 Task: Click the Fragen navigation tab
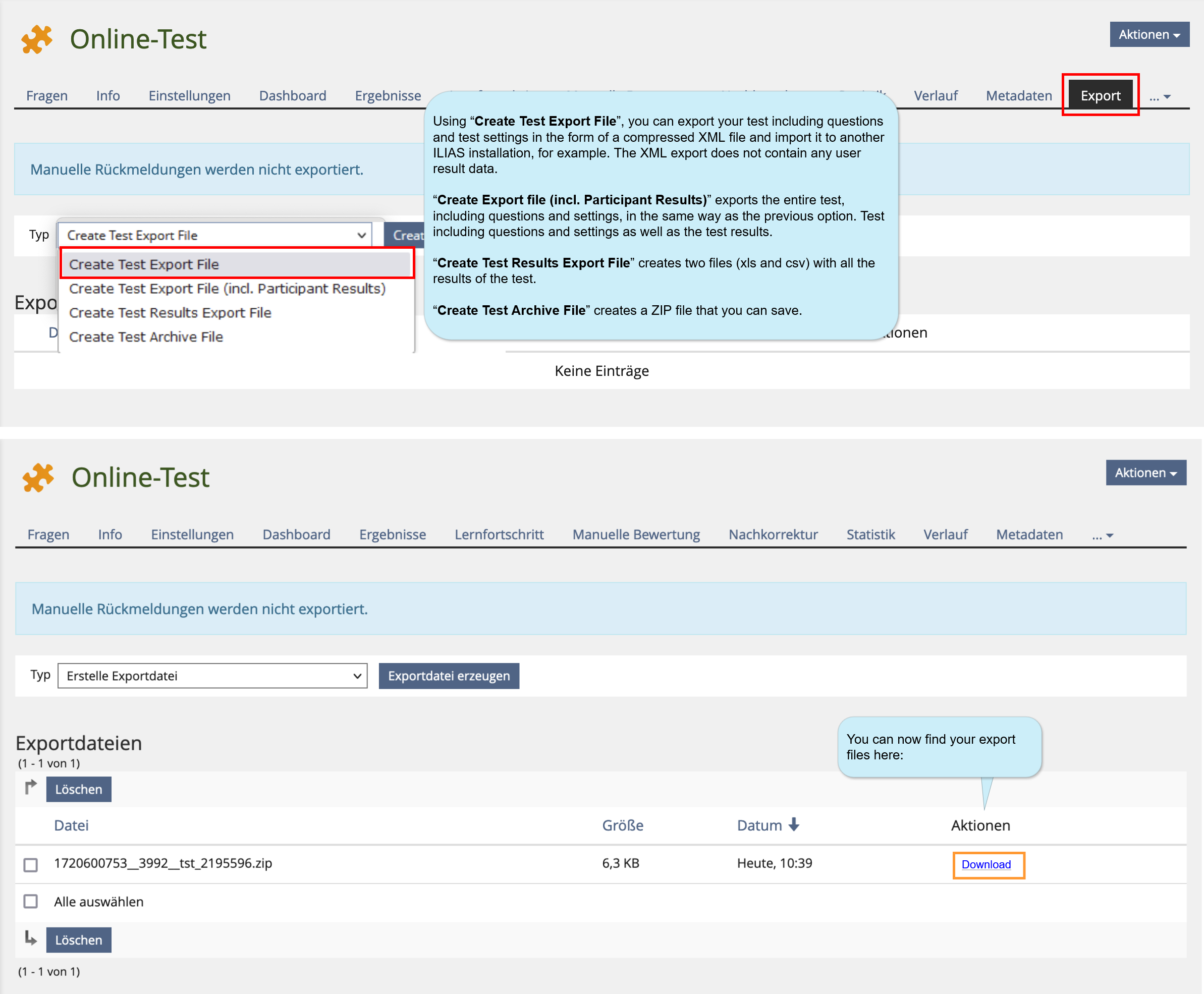[x=48, y=94]
